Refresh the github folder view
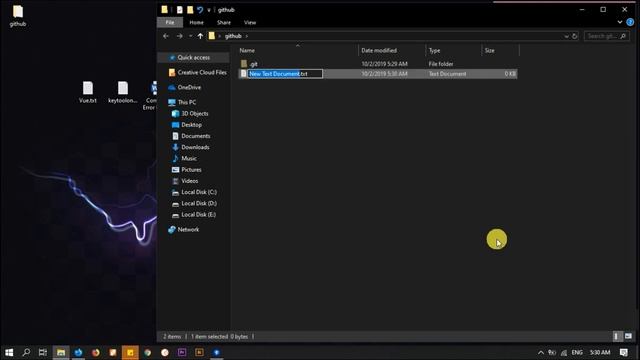640x360 pixels. 575,36
